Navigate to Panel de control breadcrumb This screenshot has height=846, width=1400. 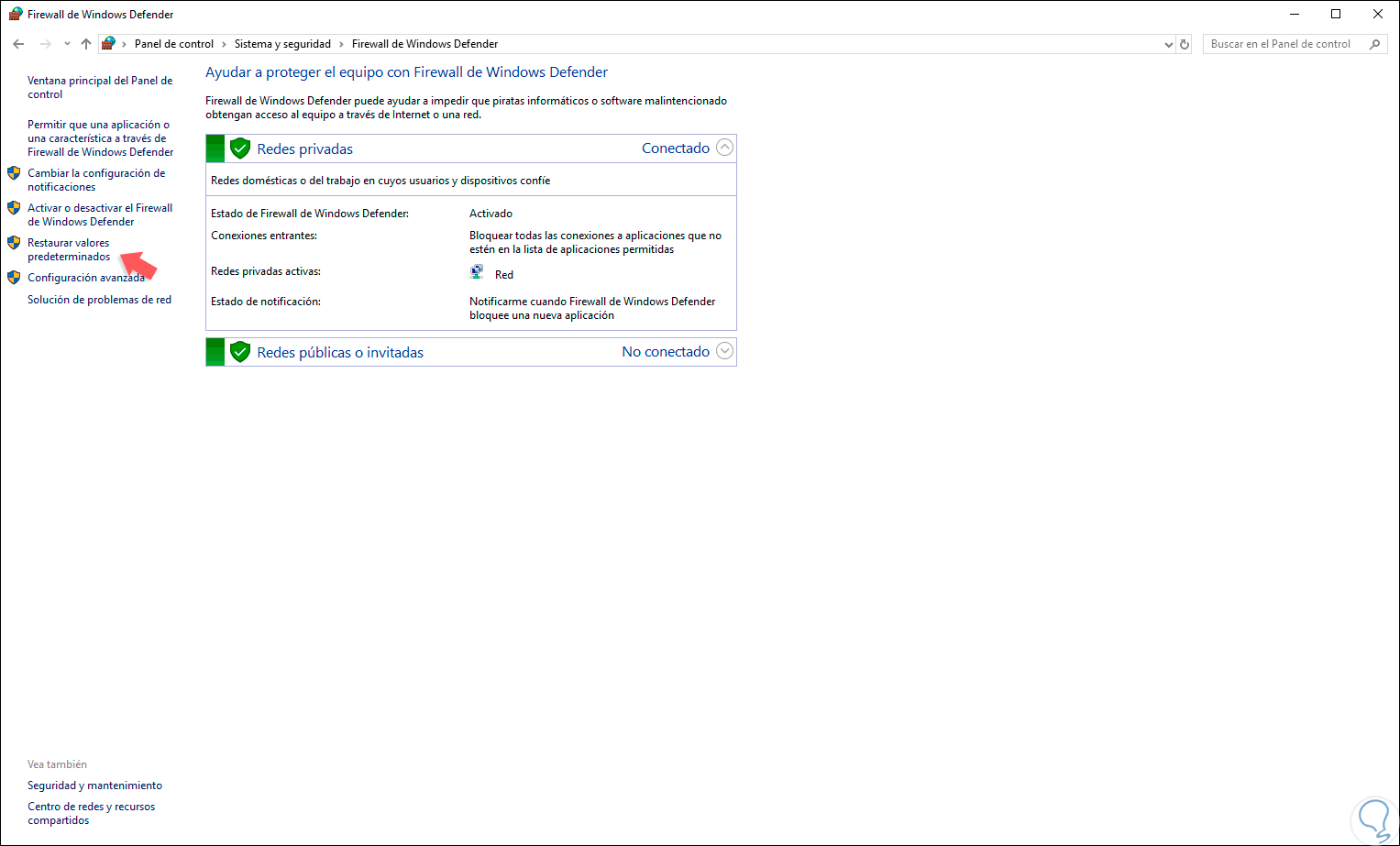coord(174,44)
